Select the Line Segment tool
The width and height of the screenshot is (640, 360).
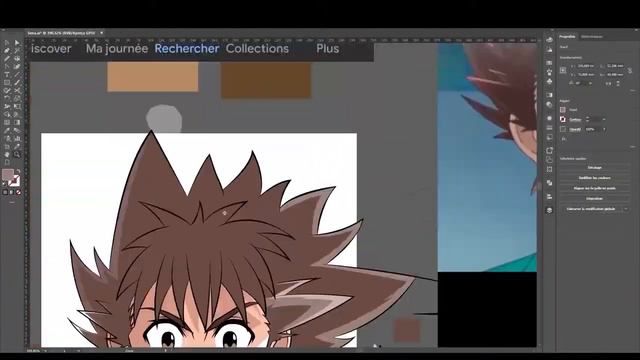pos(17,74)
